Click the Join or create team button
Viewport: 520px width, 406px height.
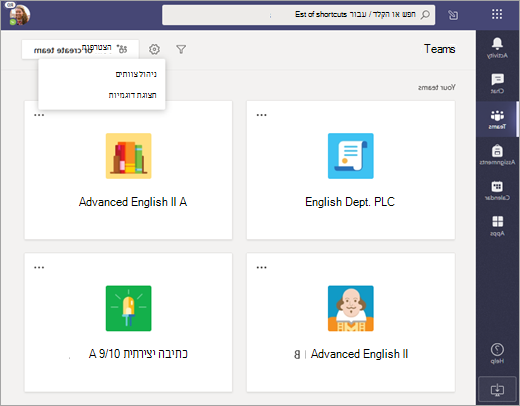point(80,49)
